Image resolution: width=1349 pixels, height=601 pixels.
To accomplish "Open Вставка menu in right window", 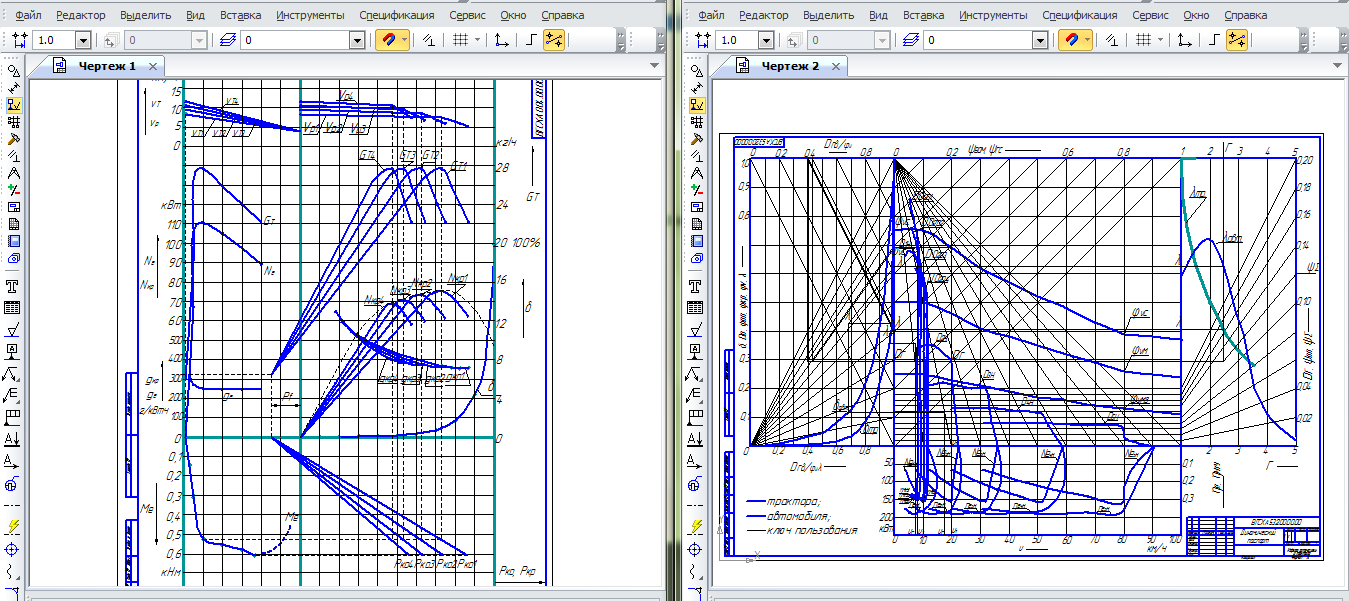I will point(924,15).
